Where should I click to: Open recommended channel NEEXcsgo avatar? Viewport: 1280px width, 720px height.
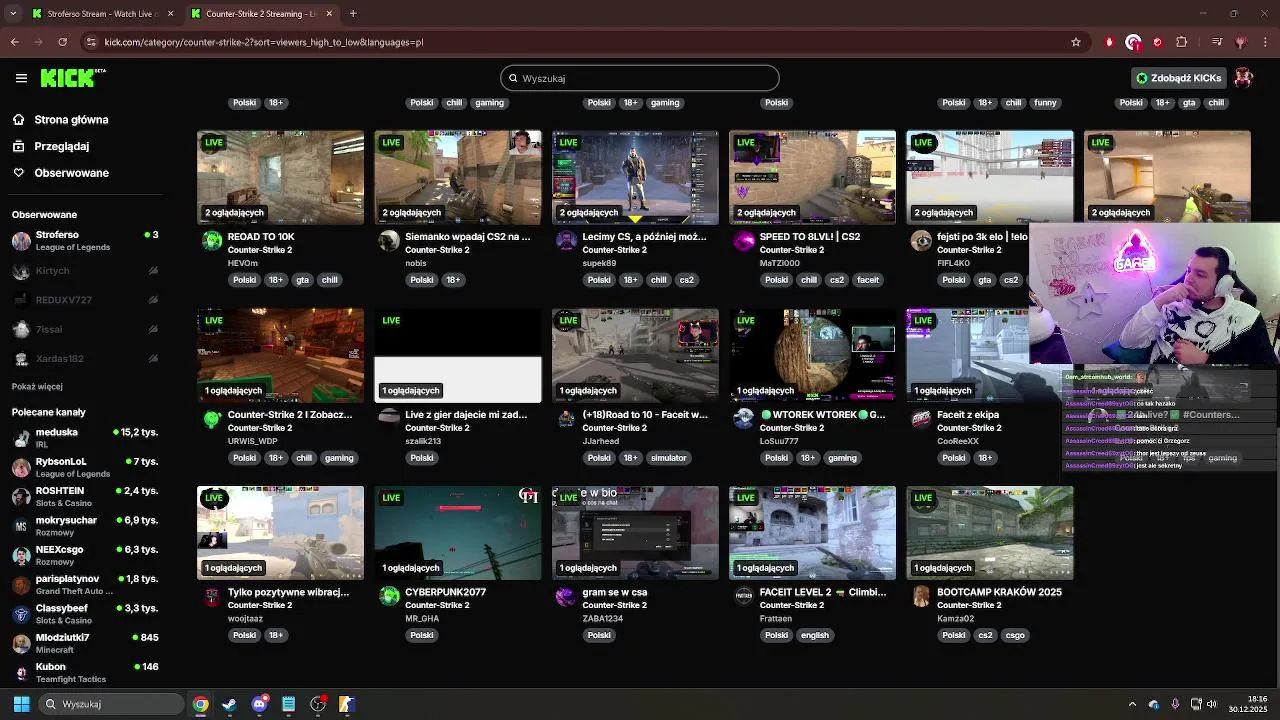tap(21, 556)
